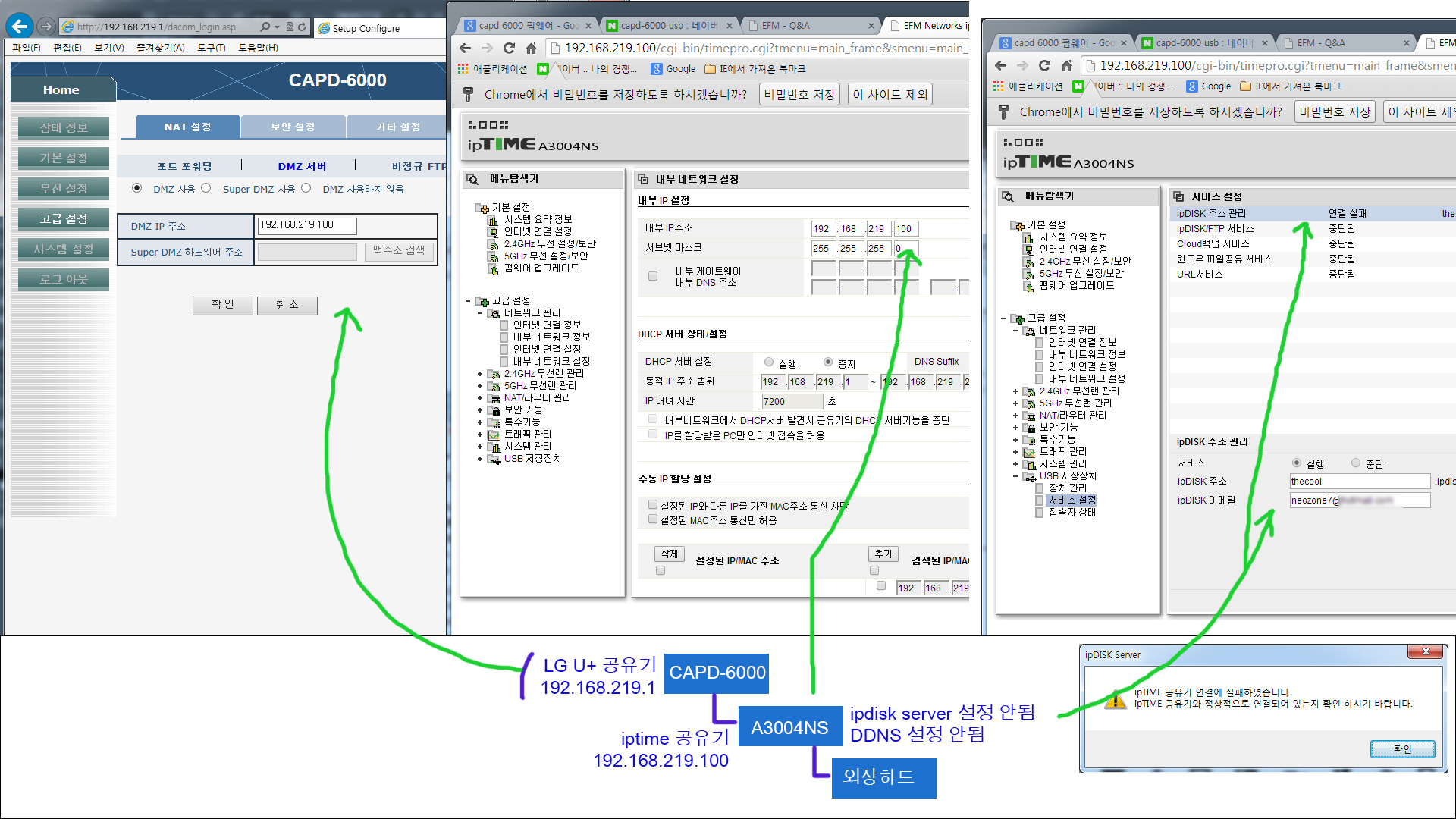Click the IE forward arrow button
This screenshot has height=819, width=1456.
pyautogui.click(x=46, y=27)
